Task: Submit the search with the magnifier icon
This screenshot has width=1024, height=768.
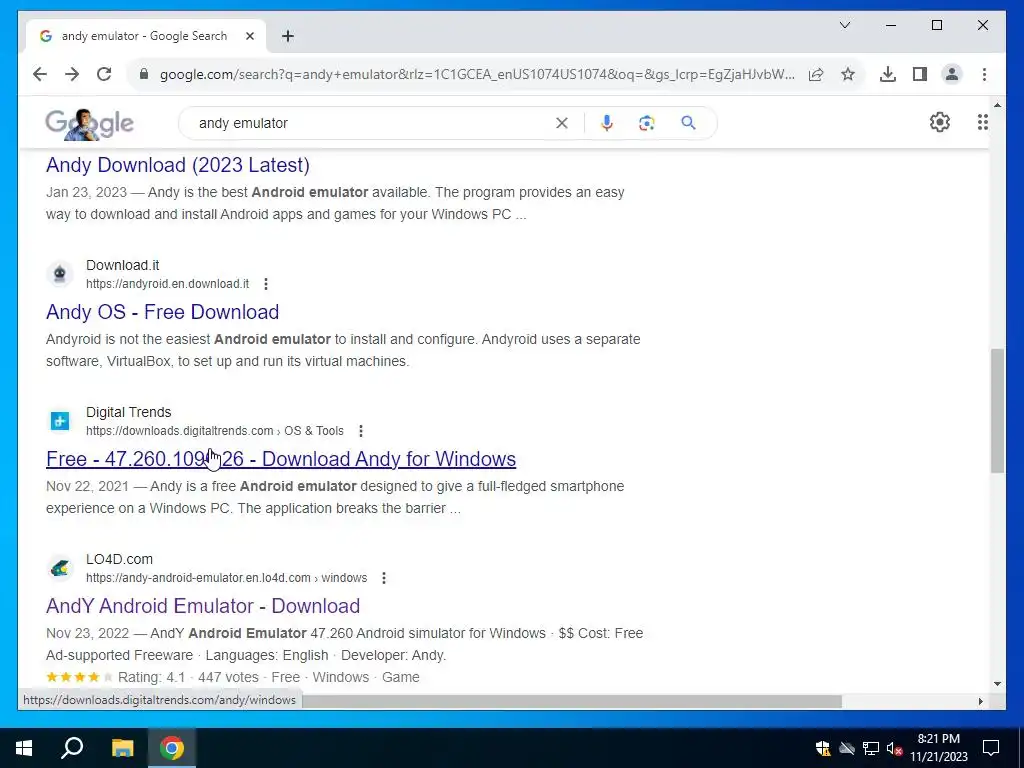Action: click(688, 123)
